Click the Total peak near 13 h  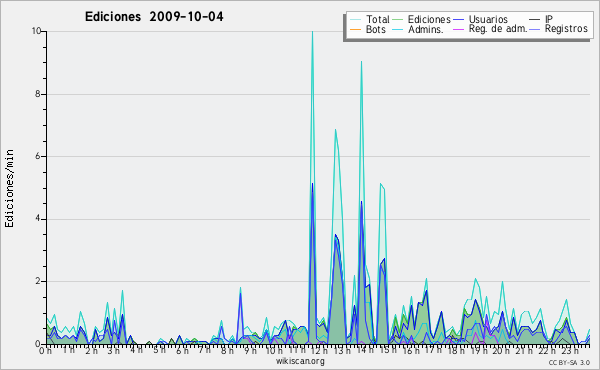click(x=336, y=130)
